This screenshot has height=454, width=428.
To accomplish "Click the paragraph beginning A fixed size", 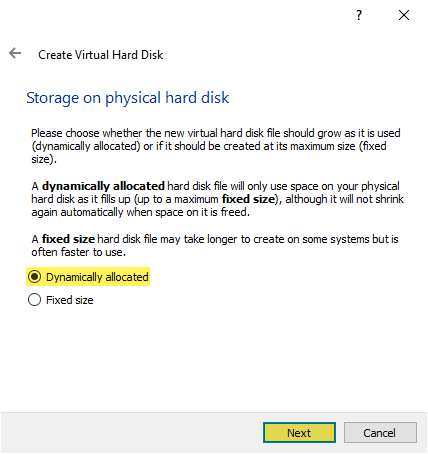I will pyautogui.click(x=215, y=245).
